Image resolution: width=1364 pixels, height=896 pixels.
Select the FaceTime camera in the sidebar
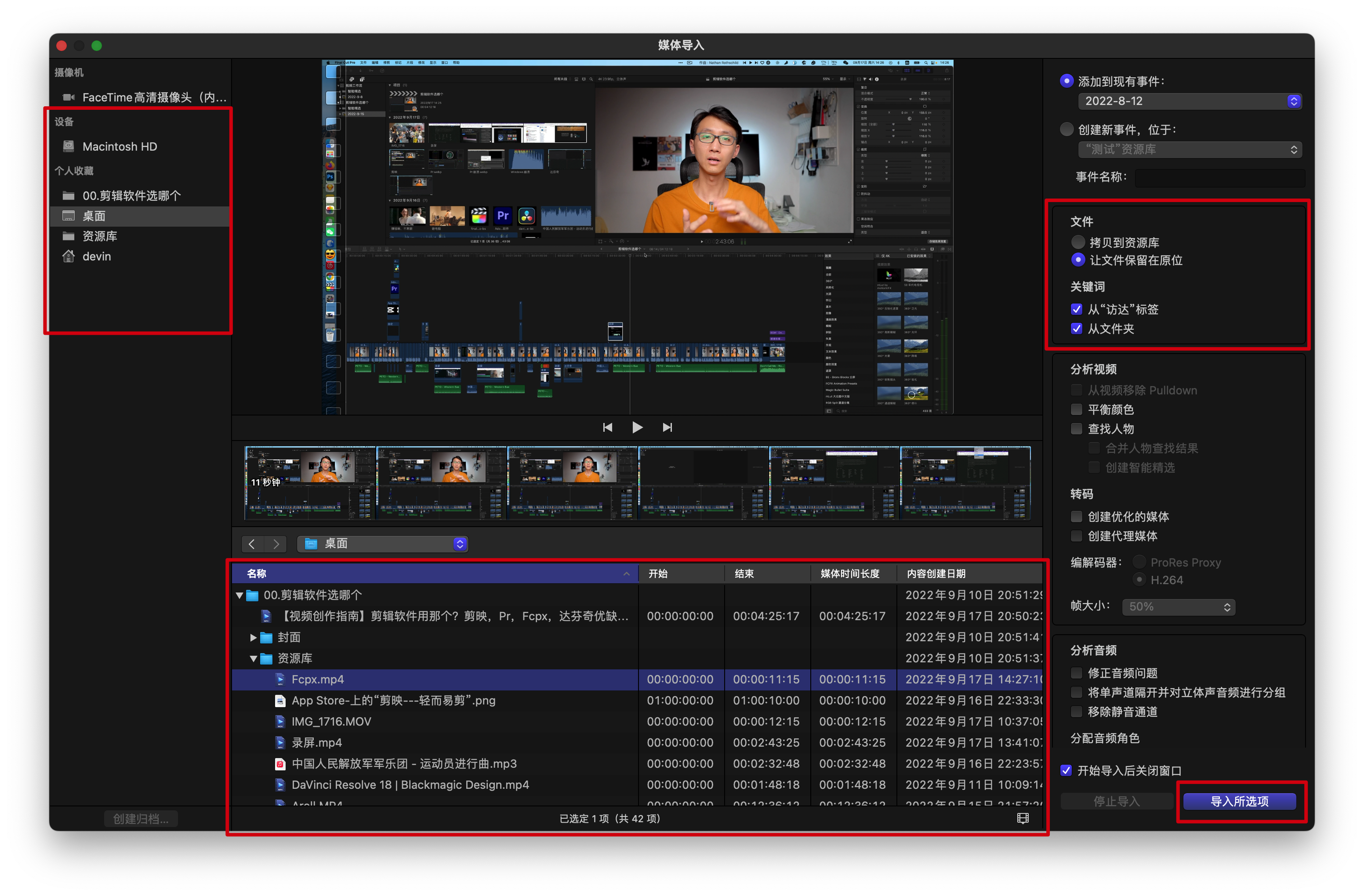click(154, 98)
